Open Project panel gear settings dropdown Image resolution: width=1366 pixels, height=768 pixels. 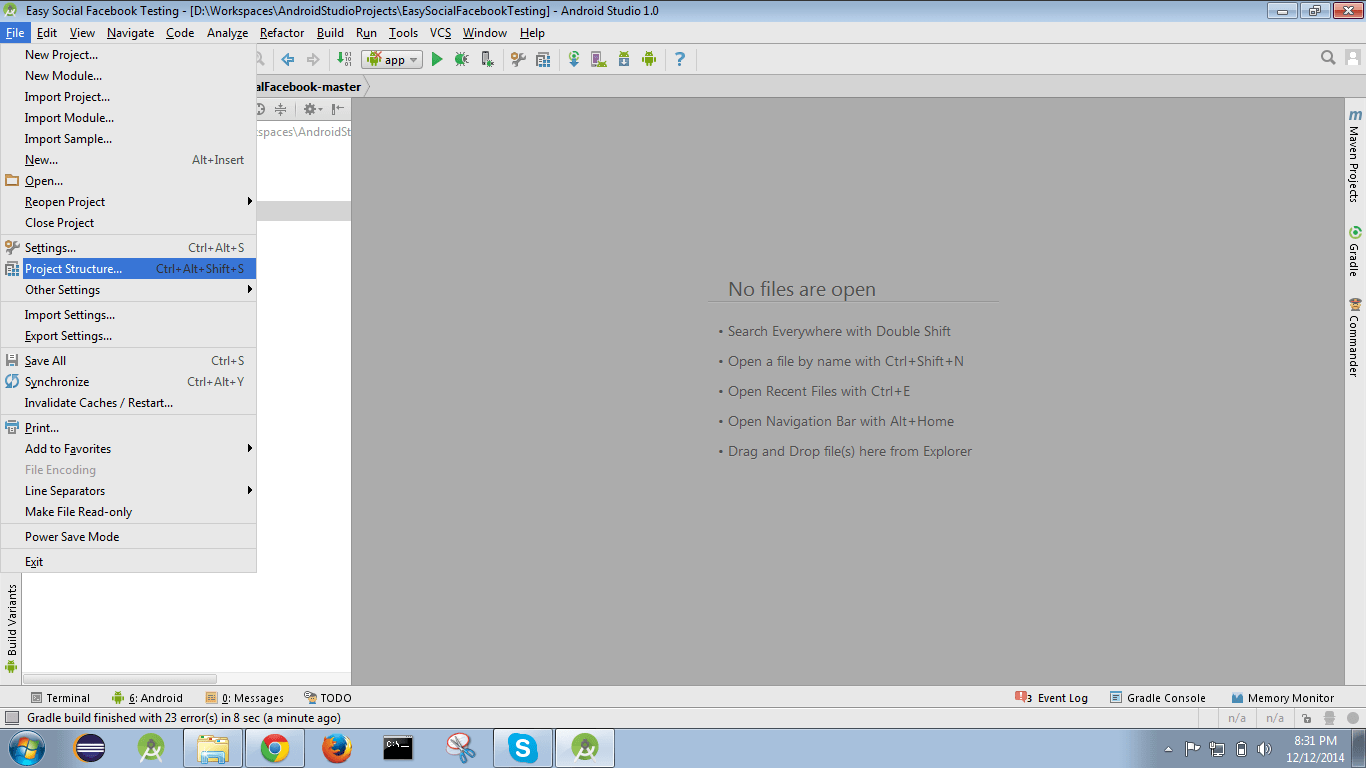click(x=311, y=109)
